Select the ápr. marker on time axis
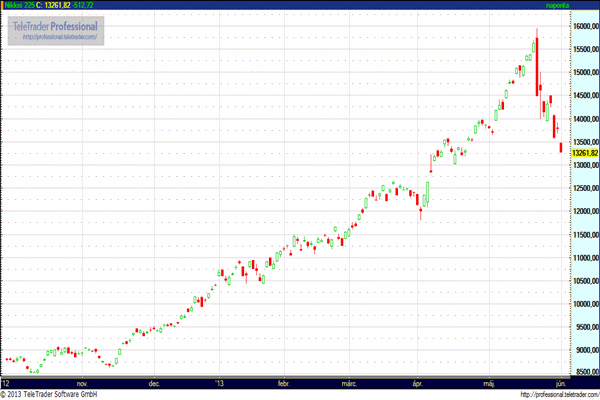This screenshot has width=600, height=400. point(416,382)
